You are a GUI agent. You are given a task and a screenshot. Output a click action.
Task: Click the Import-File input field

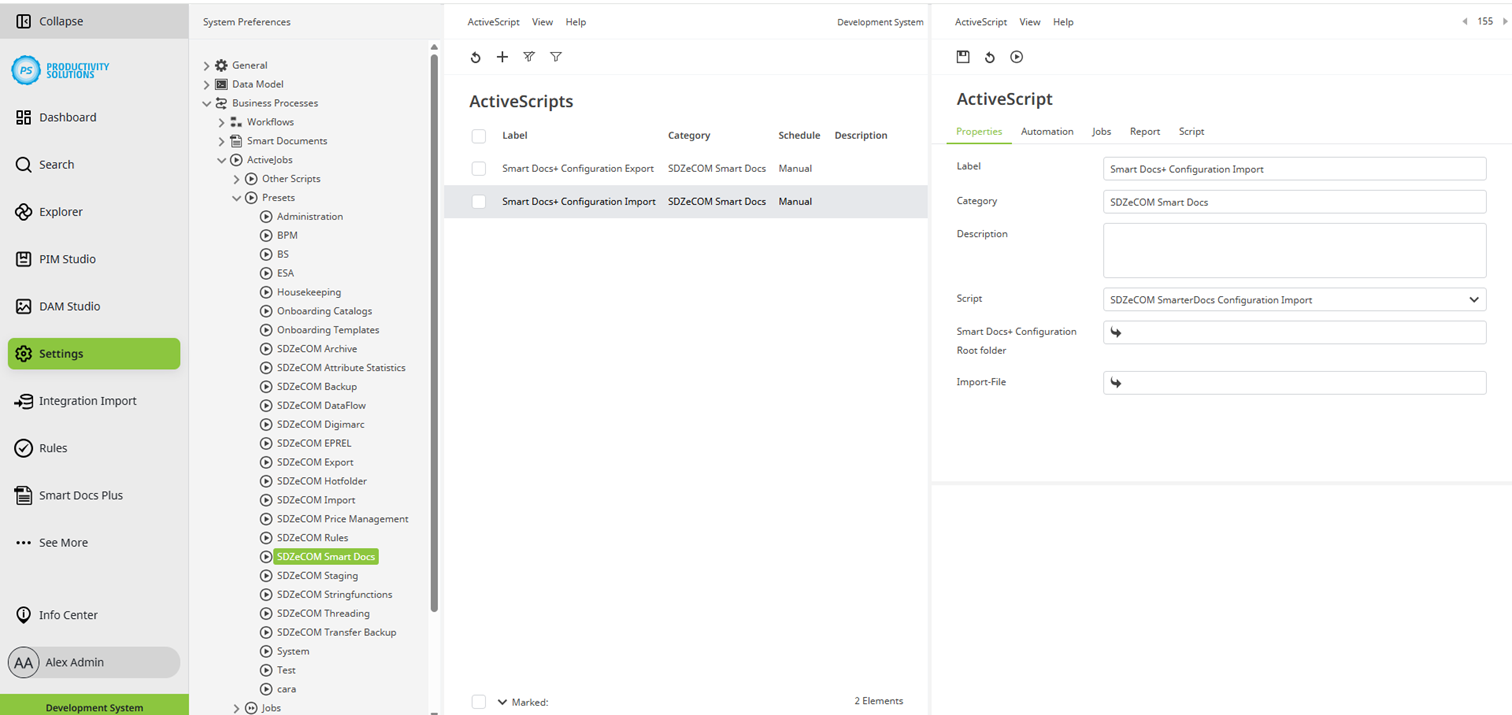1294,382
